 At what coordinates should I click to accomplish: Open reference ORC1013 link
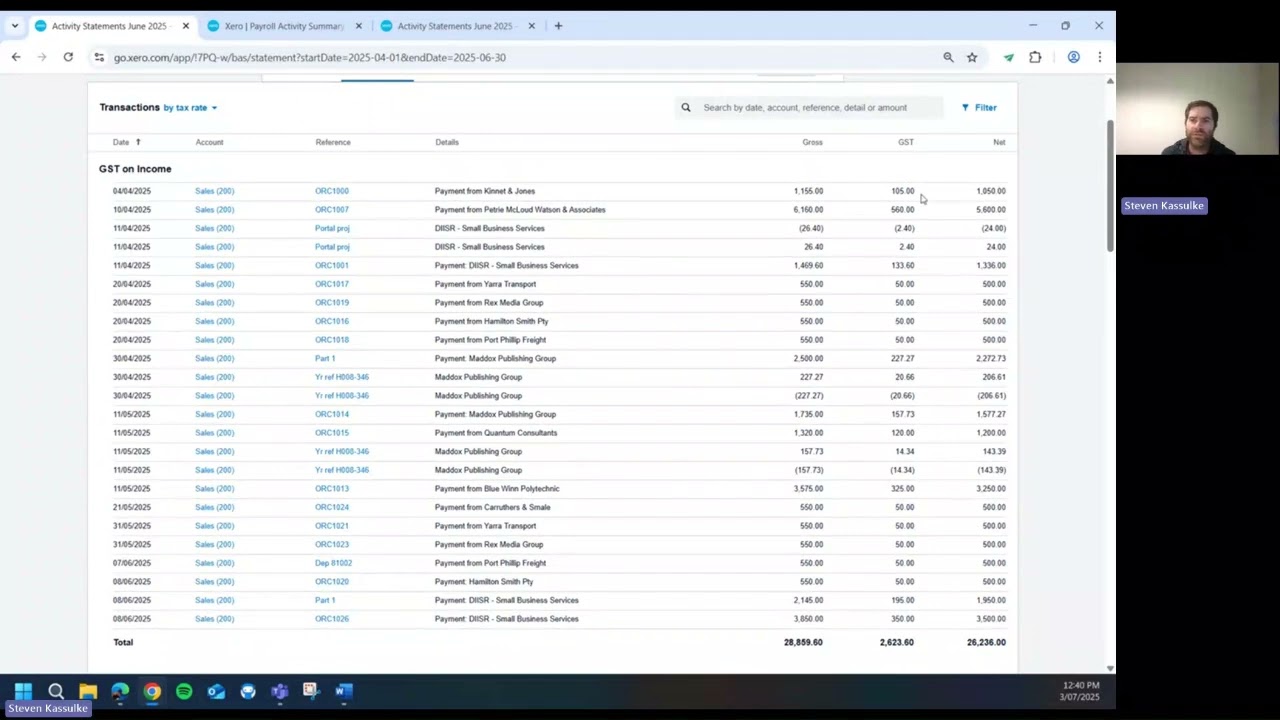(x=332, y=489)
